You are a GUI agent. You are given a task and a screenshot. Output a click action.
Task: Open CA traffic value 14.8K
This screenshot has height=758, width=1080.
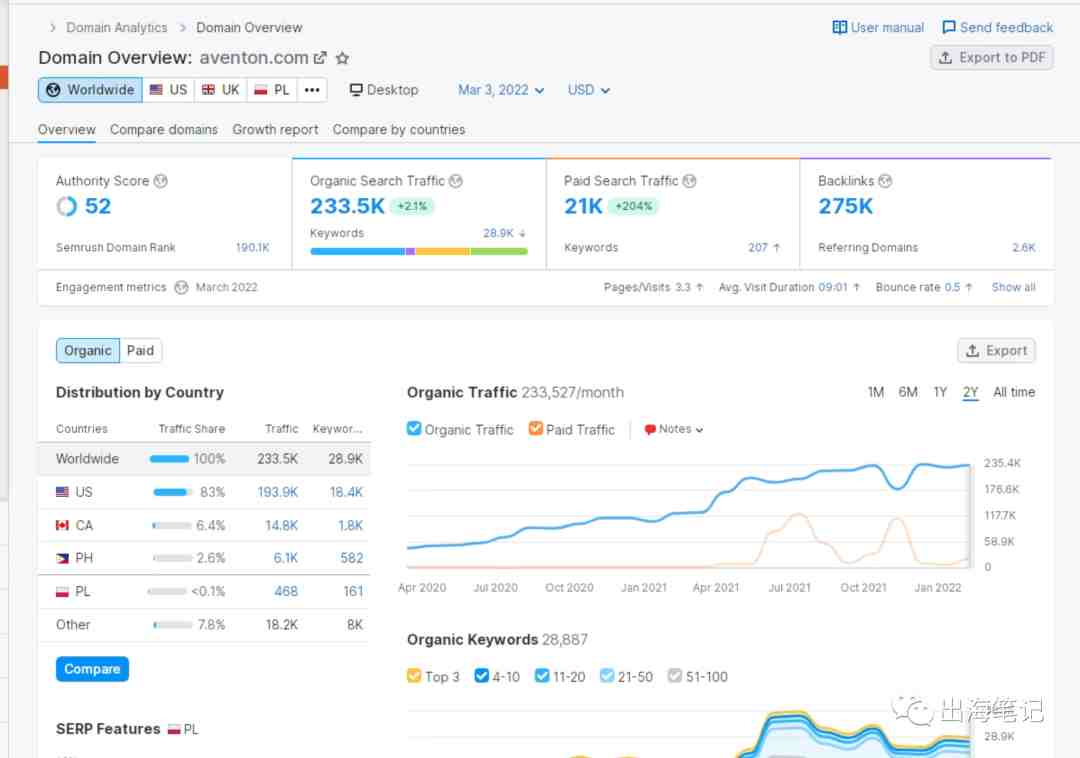tap(282, 525)
